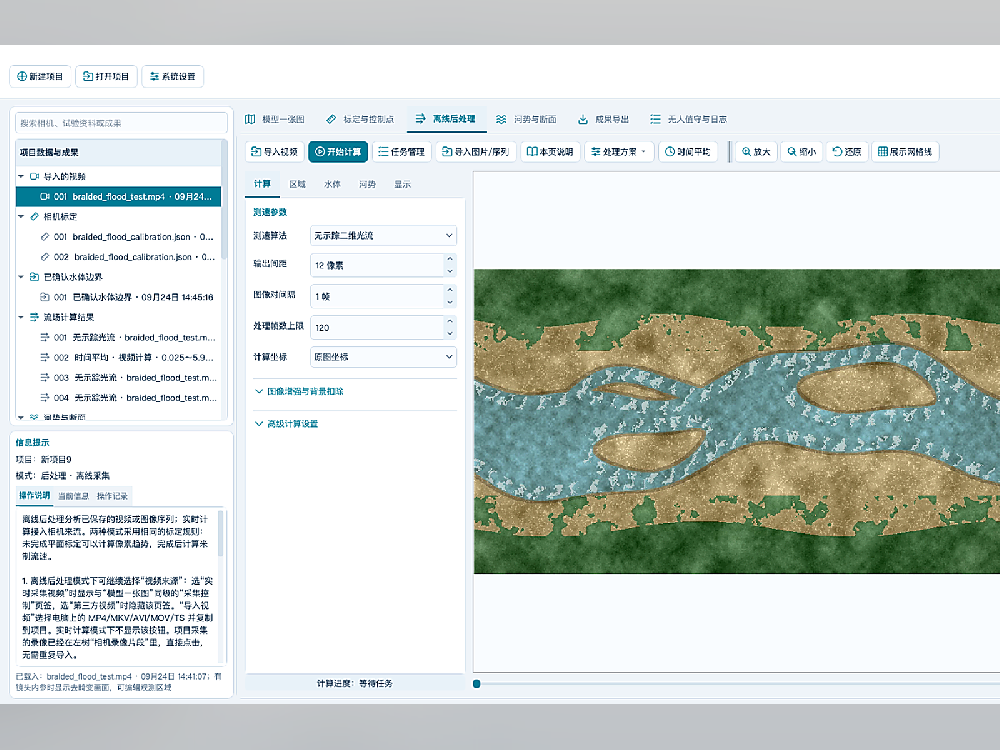This screenshot has width=1000, height=750.
Task: Start computation with 开始计算 play icon
Action: (x=338, y=152)
